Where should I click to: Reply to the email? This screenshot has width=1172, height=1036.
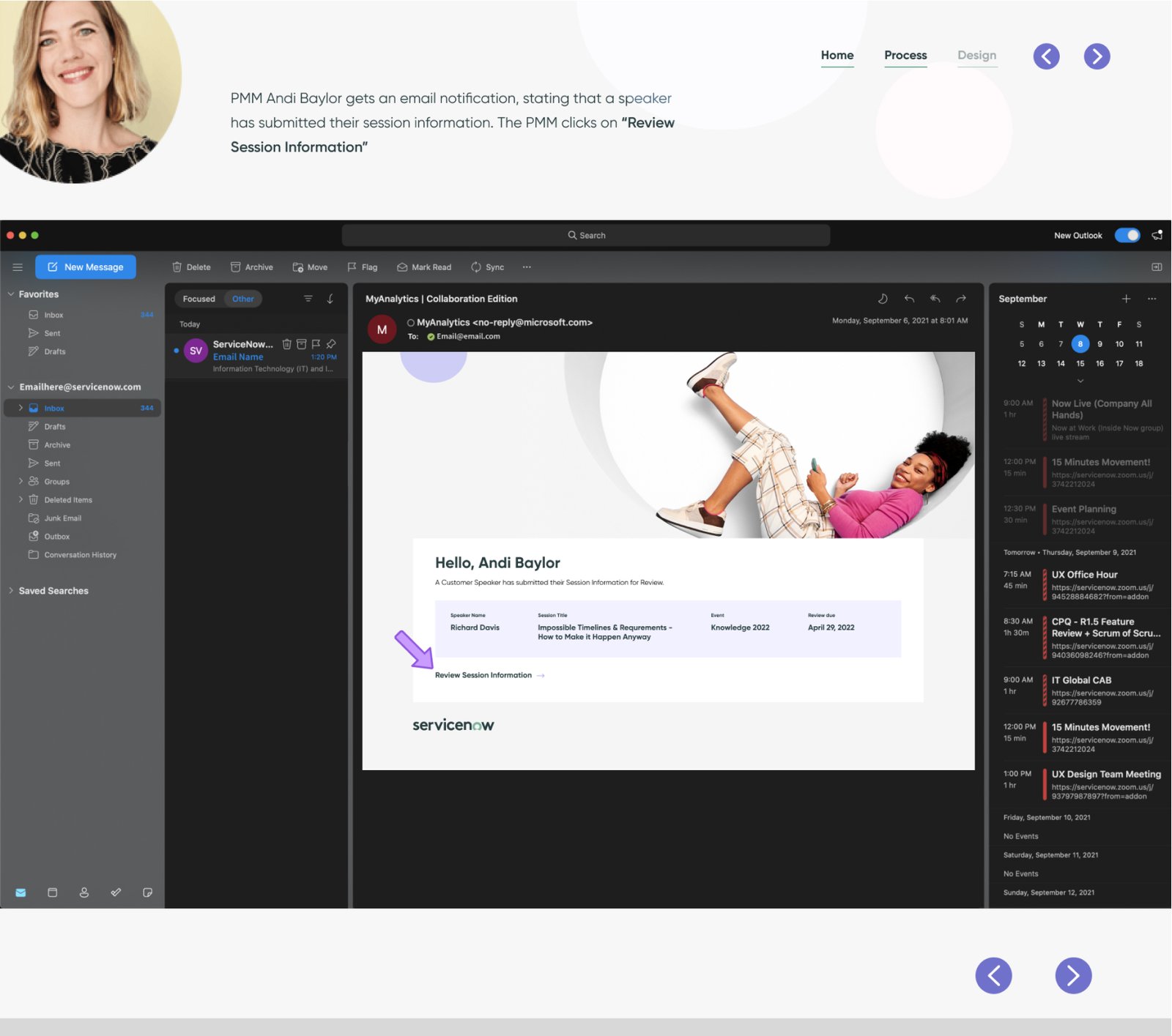point(909,299)
